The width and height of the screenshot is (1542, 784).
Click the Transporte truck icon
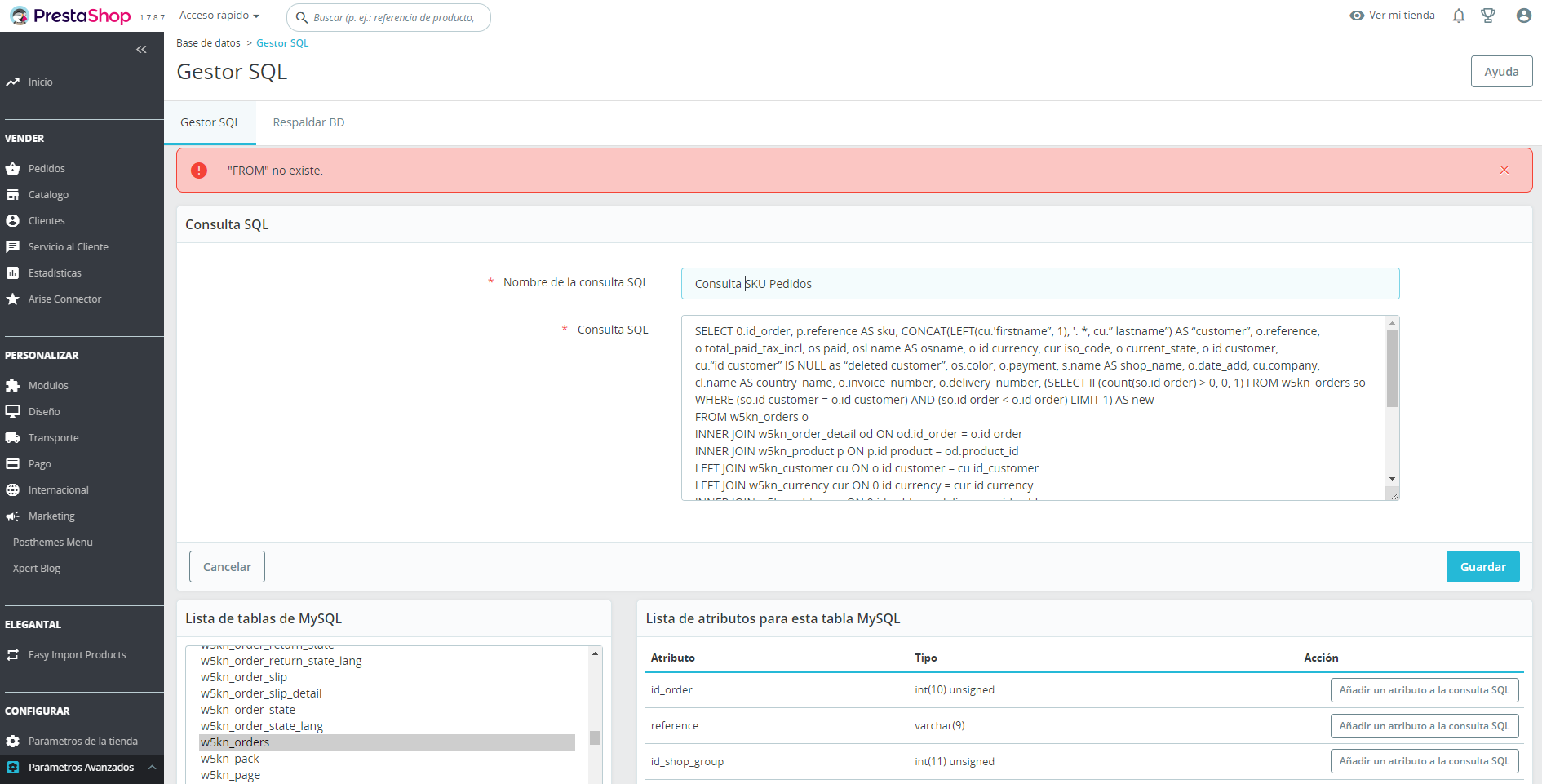12,438
